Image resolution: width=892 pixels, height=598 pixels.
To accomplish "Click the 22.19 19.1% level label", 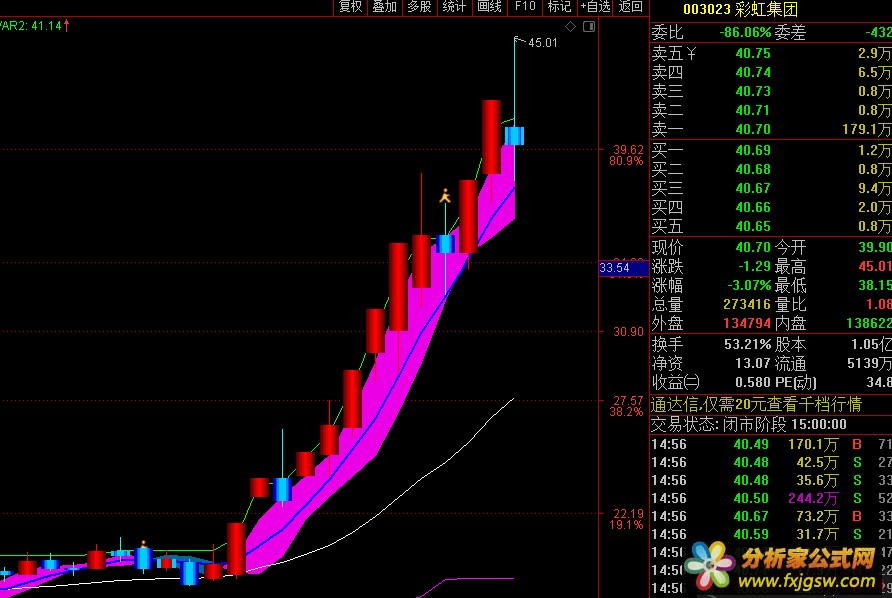I will coord(627,519).
